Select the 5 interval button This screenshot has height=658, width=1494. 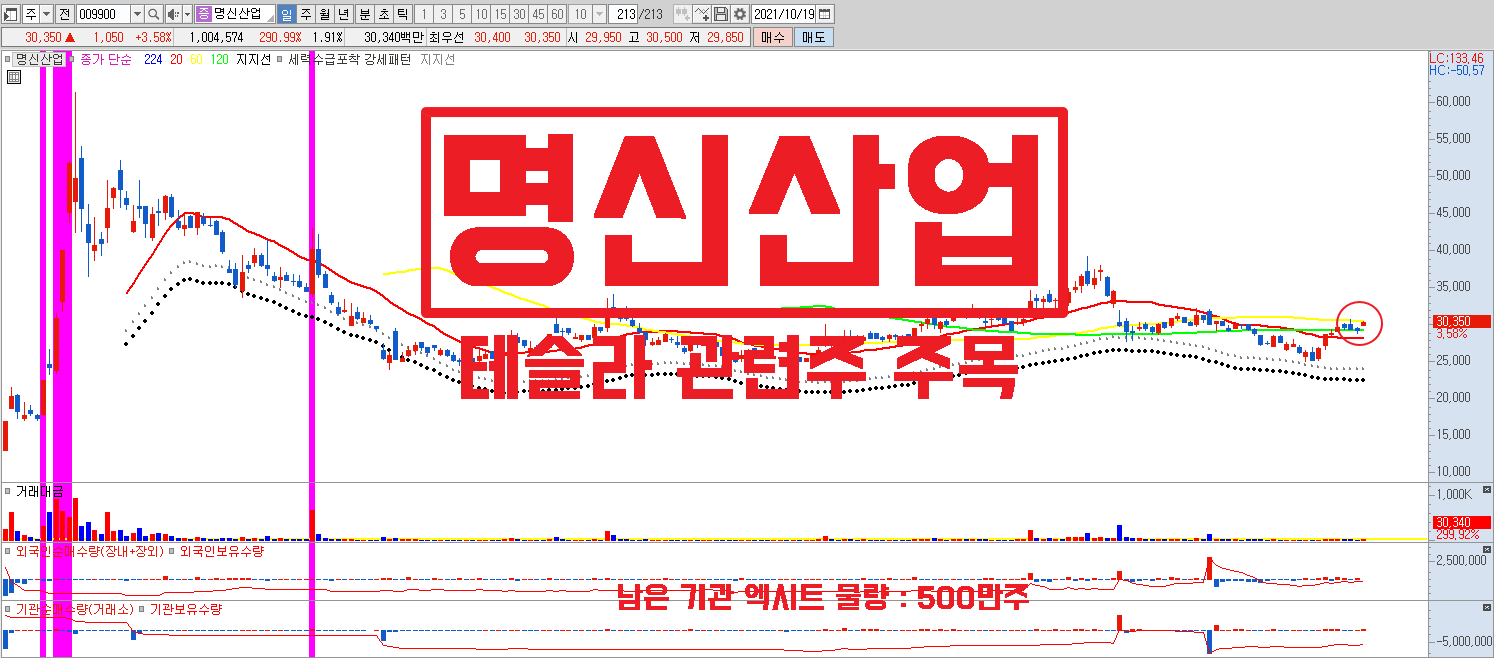click(462, 15)
